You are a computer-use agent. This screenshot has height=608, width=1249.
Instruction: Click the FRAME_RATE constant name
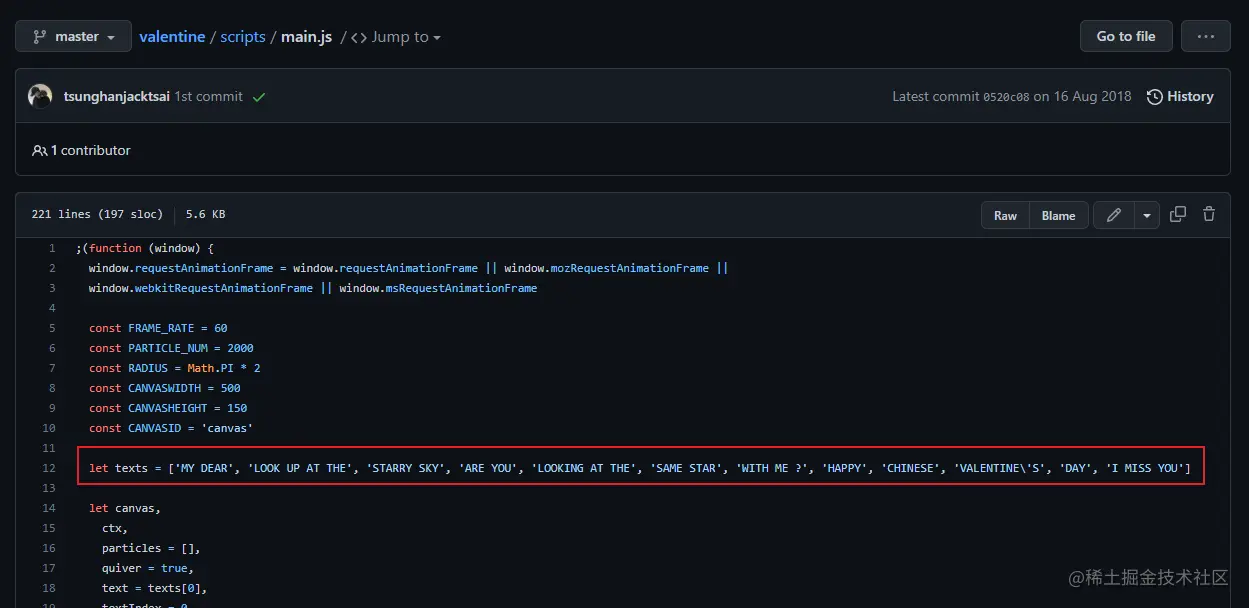pyautogui.click(x=161, y=328)
